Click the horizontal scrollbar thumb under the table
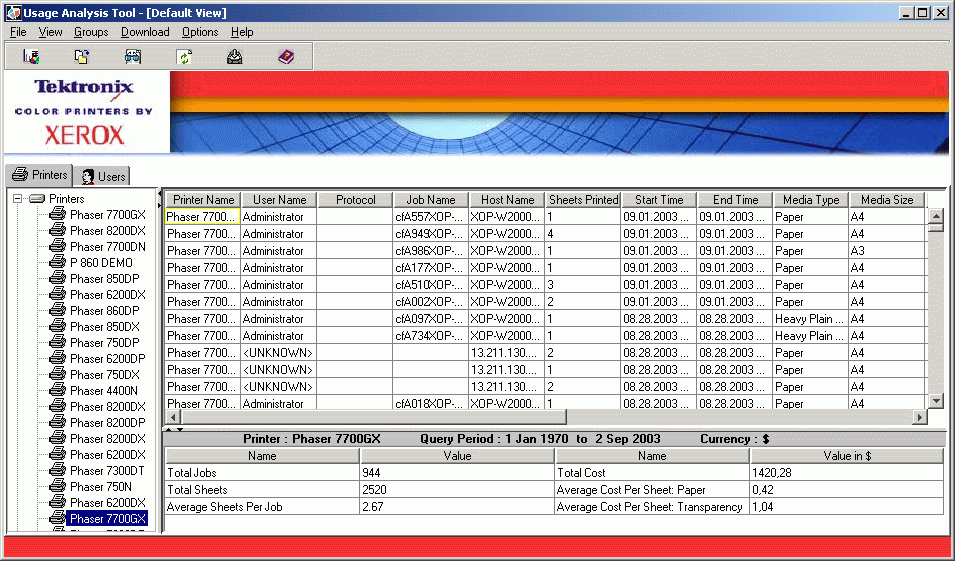The height and width of the screenshot is (561, 955). pyautogui.click(x=373, y=417)
